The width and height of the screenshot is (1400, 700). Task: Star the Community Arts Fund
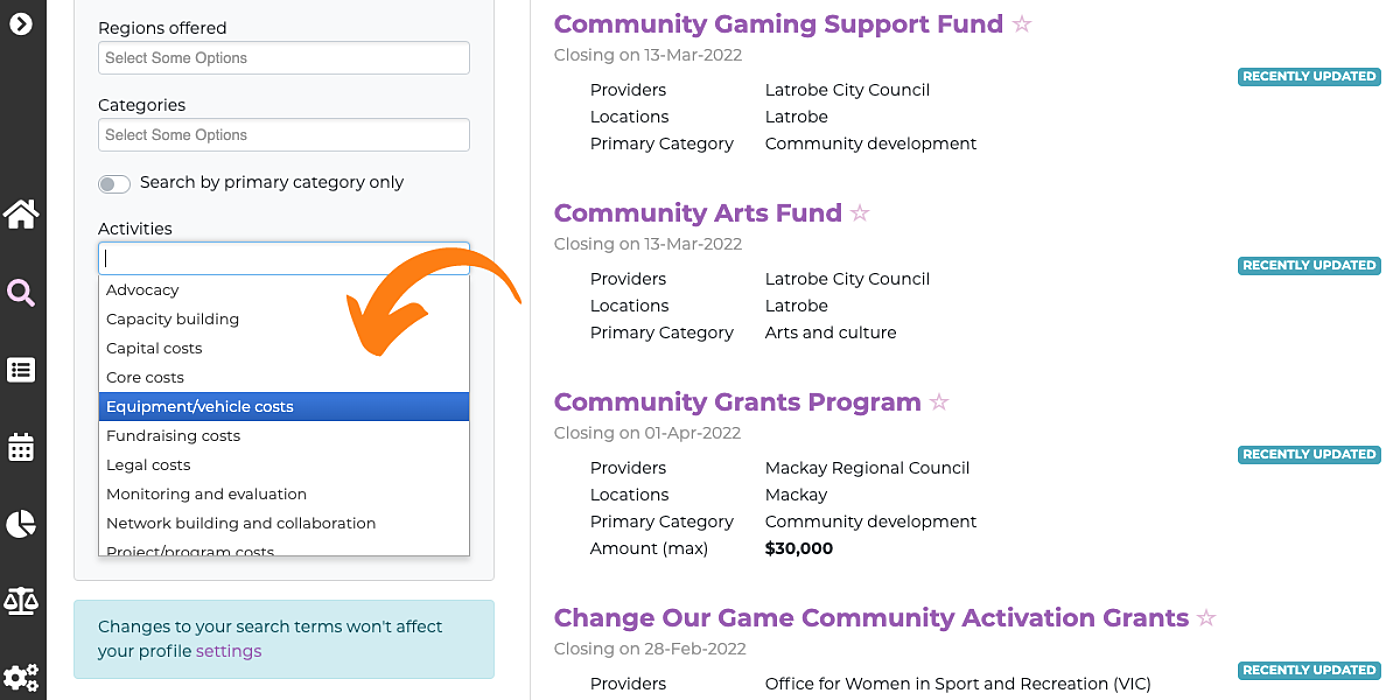(x=860, y=212)
